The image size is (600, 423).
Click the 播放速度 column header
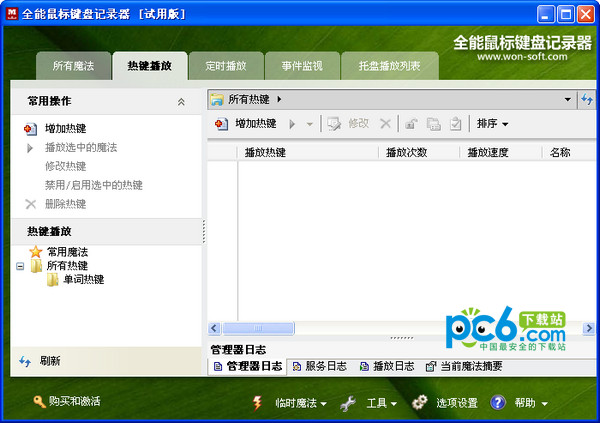click(501, 153)
